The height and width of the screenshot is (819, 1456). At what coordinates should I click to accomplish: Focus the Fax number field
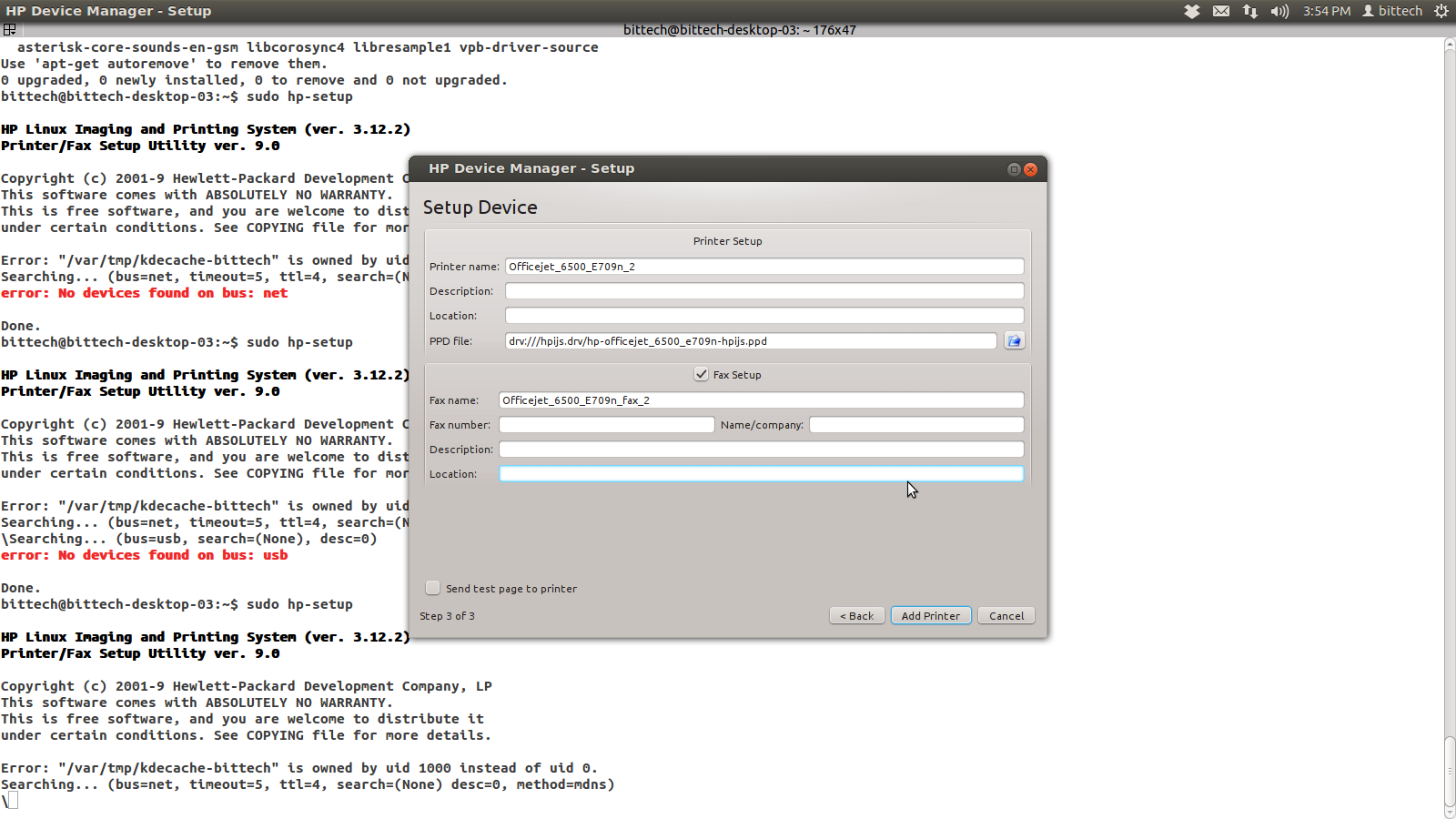(x=607, y=424)
